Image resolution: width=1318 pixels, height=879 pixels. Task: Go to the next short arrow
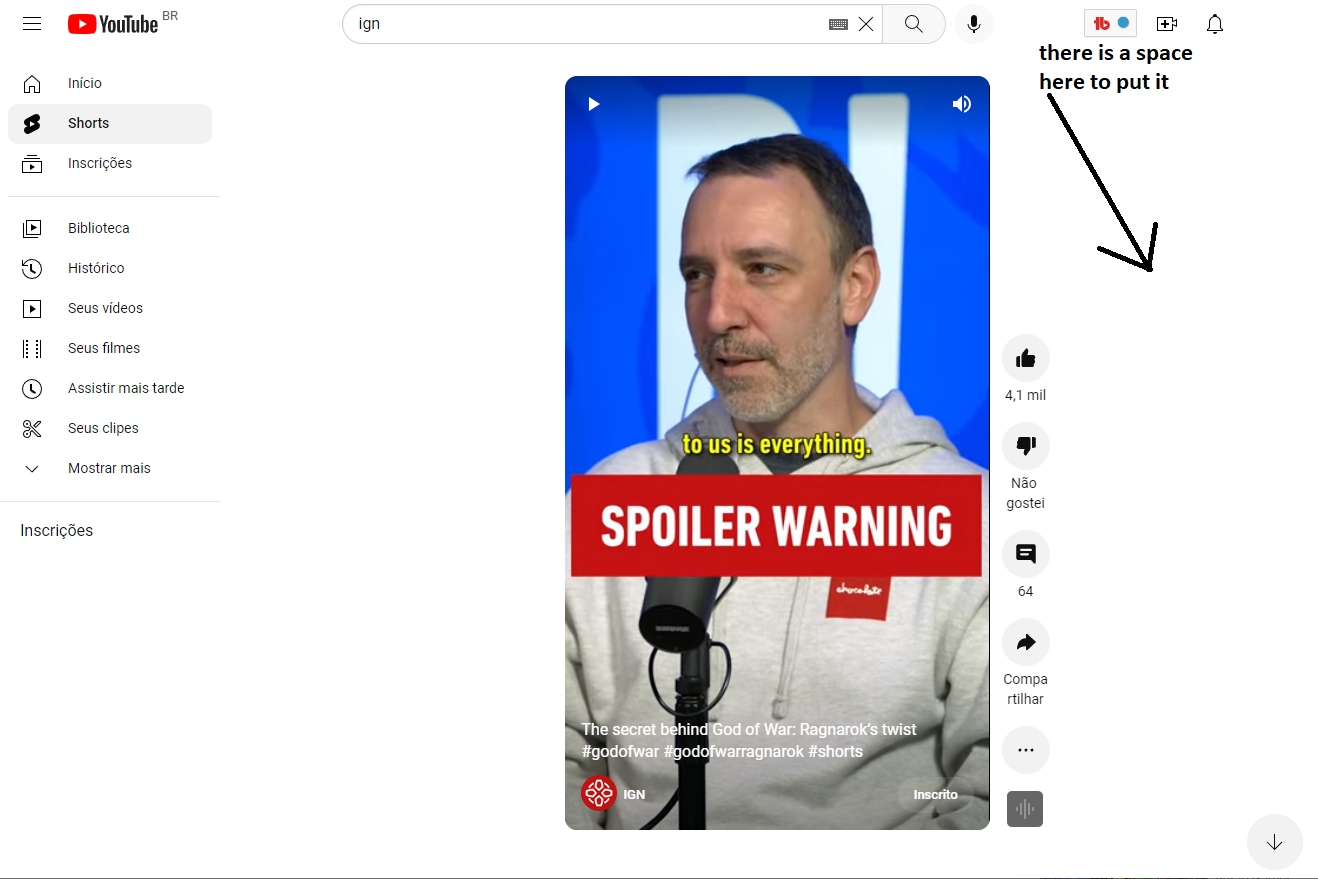[1274, 842]
